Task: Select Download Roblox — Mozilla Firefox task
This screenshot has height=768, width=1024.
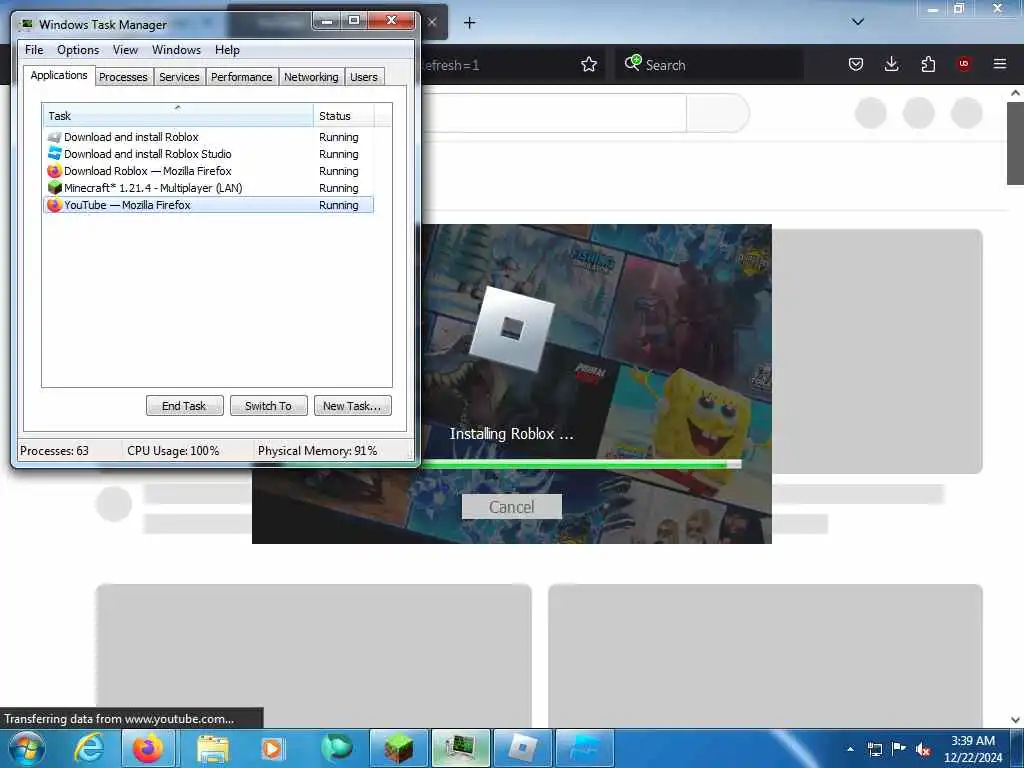Action: point(208,171)
